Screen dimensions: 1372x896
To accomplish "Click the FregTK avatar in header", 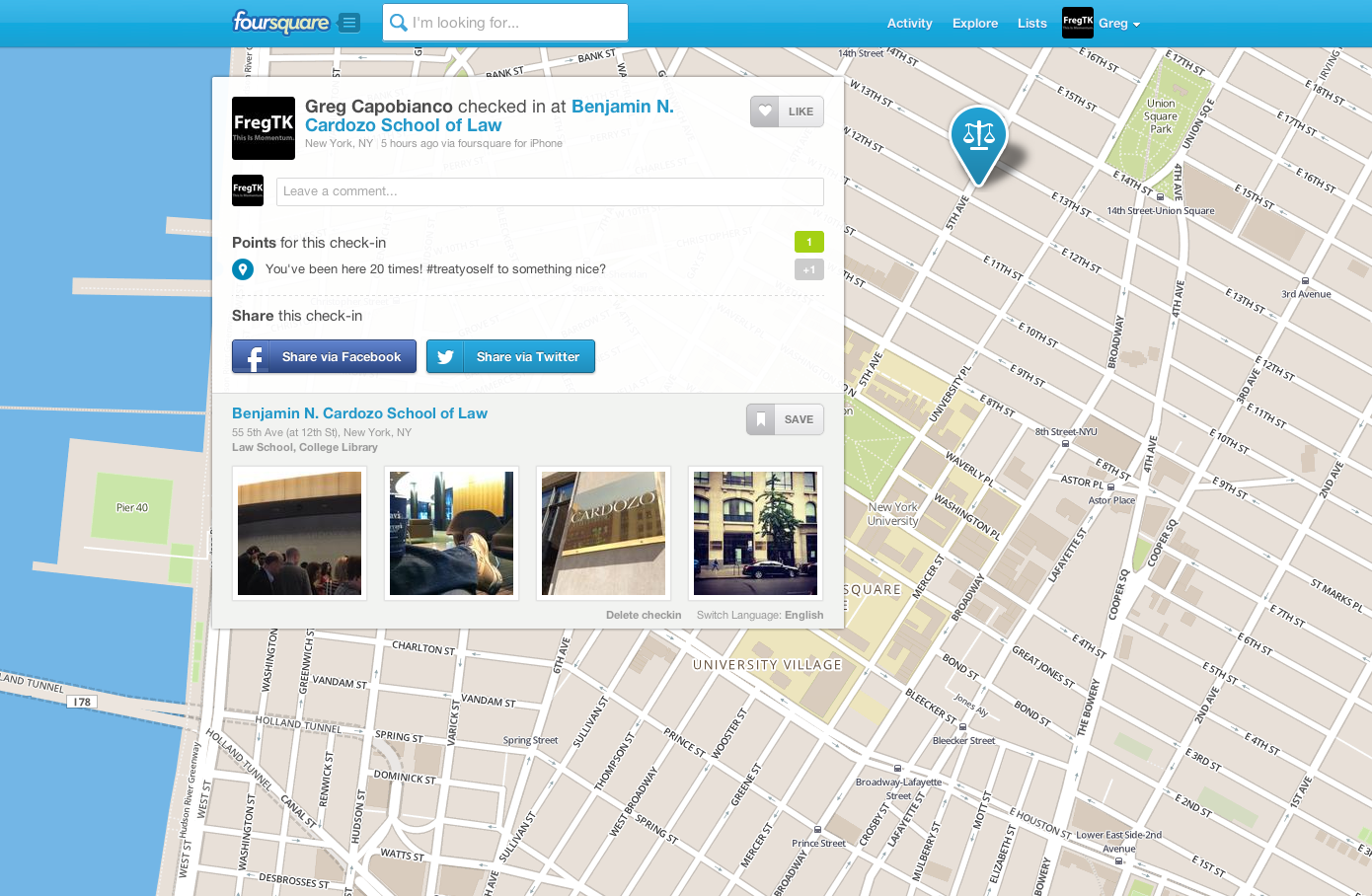I will coord(1078,23).
